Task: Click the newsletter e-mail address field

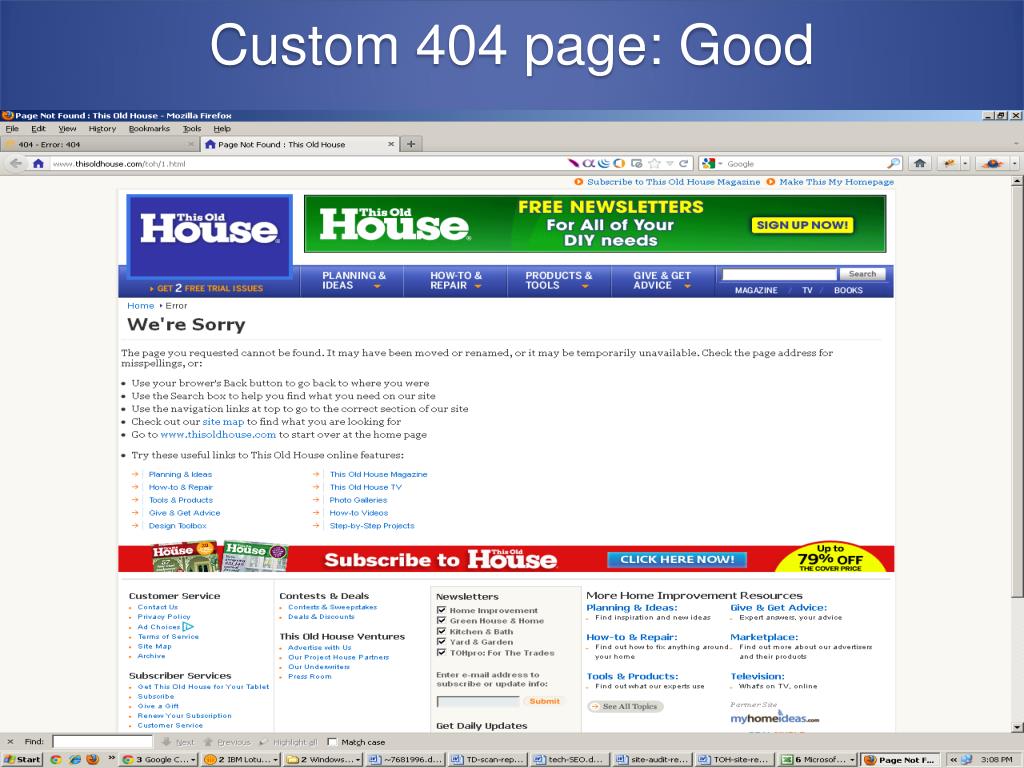Action: (x=478, y=701)
